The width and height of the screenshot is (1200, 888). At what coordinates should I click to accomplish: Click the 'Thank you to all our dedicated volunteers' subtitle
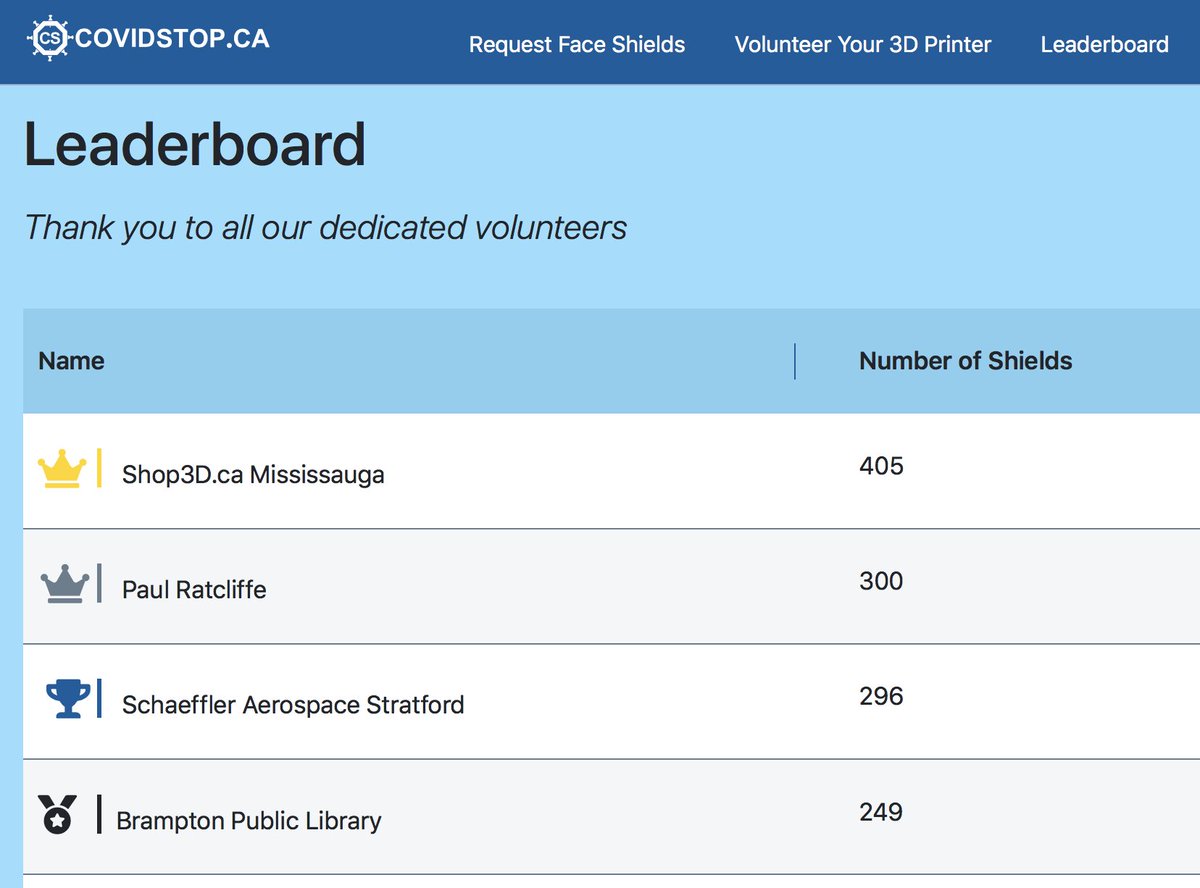(325, 228)
